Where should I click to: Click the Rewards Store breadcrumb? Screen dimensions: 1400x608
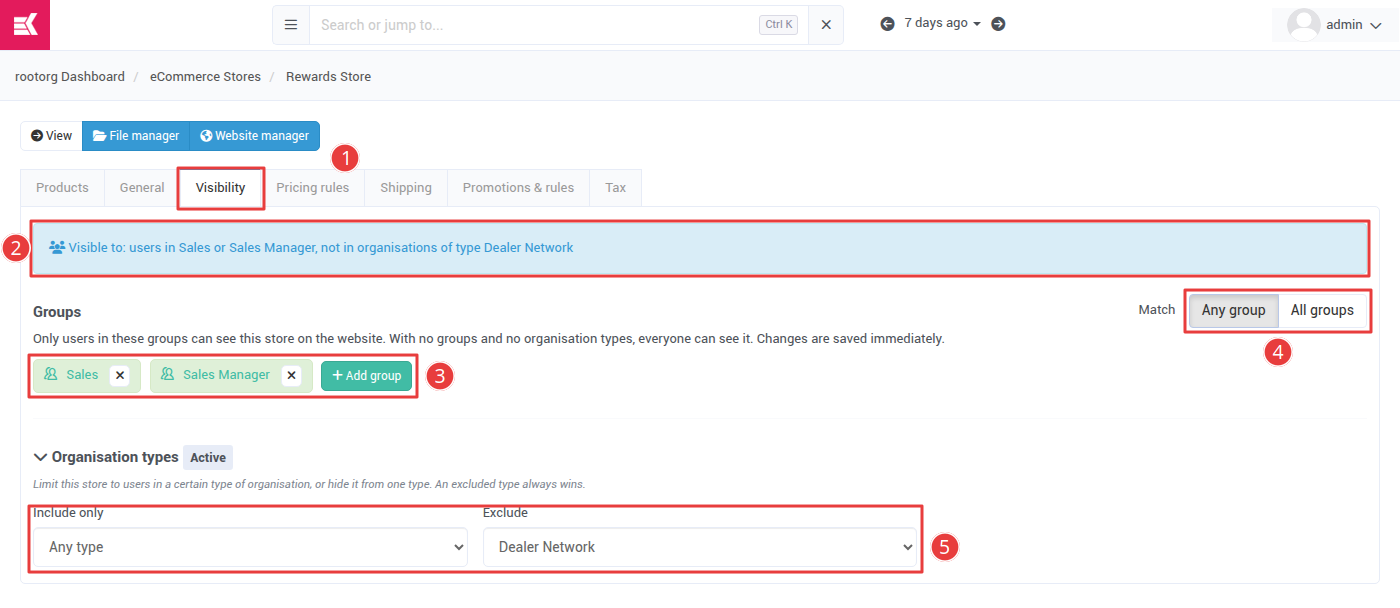click(328, 77)
